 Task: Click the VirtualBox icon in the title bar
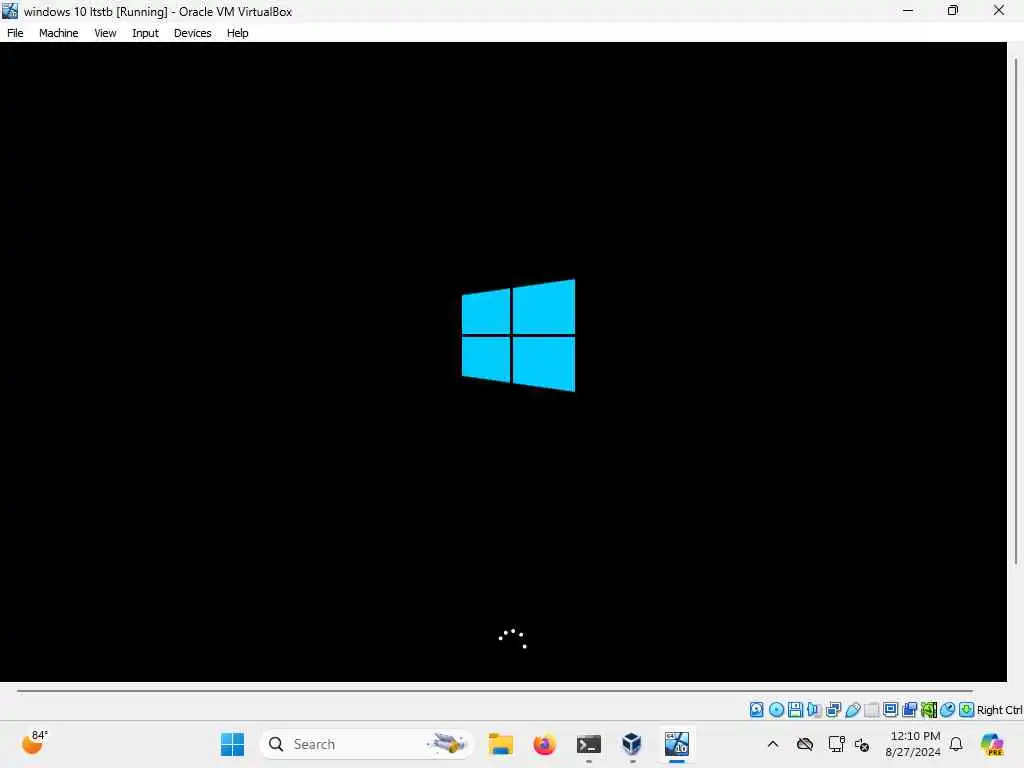10,11
